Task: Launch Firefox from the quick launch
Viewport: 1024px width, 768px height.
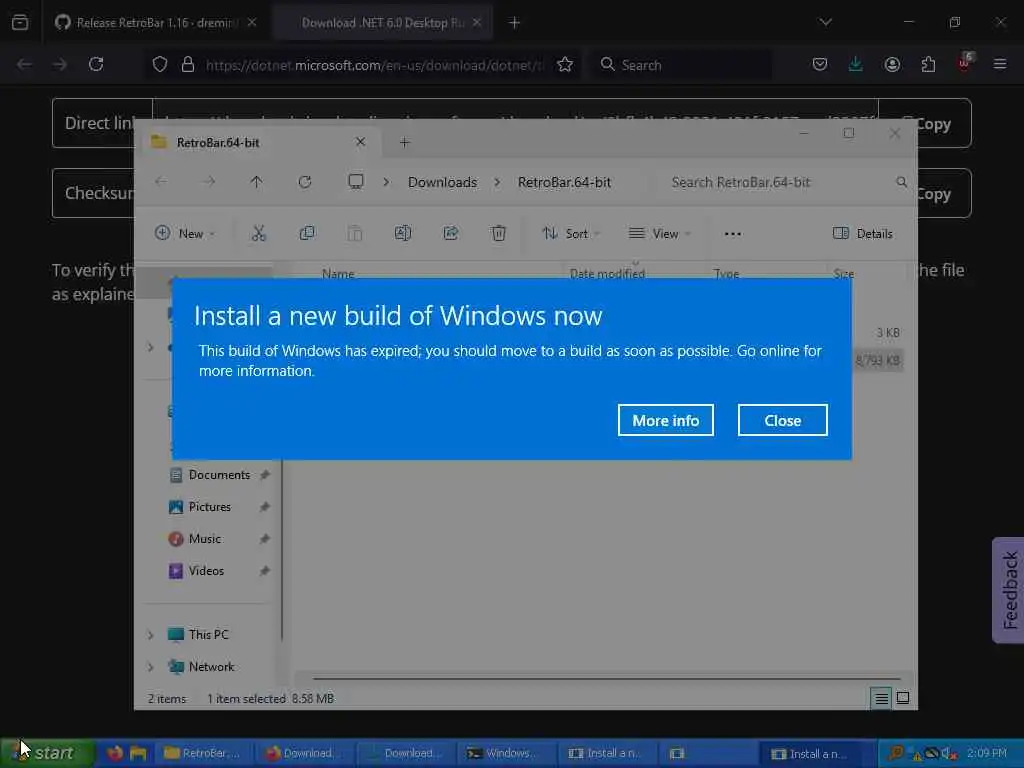Action: 115,753
